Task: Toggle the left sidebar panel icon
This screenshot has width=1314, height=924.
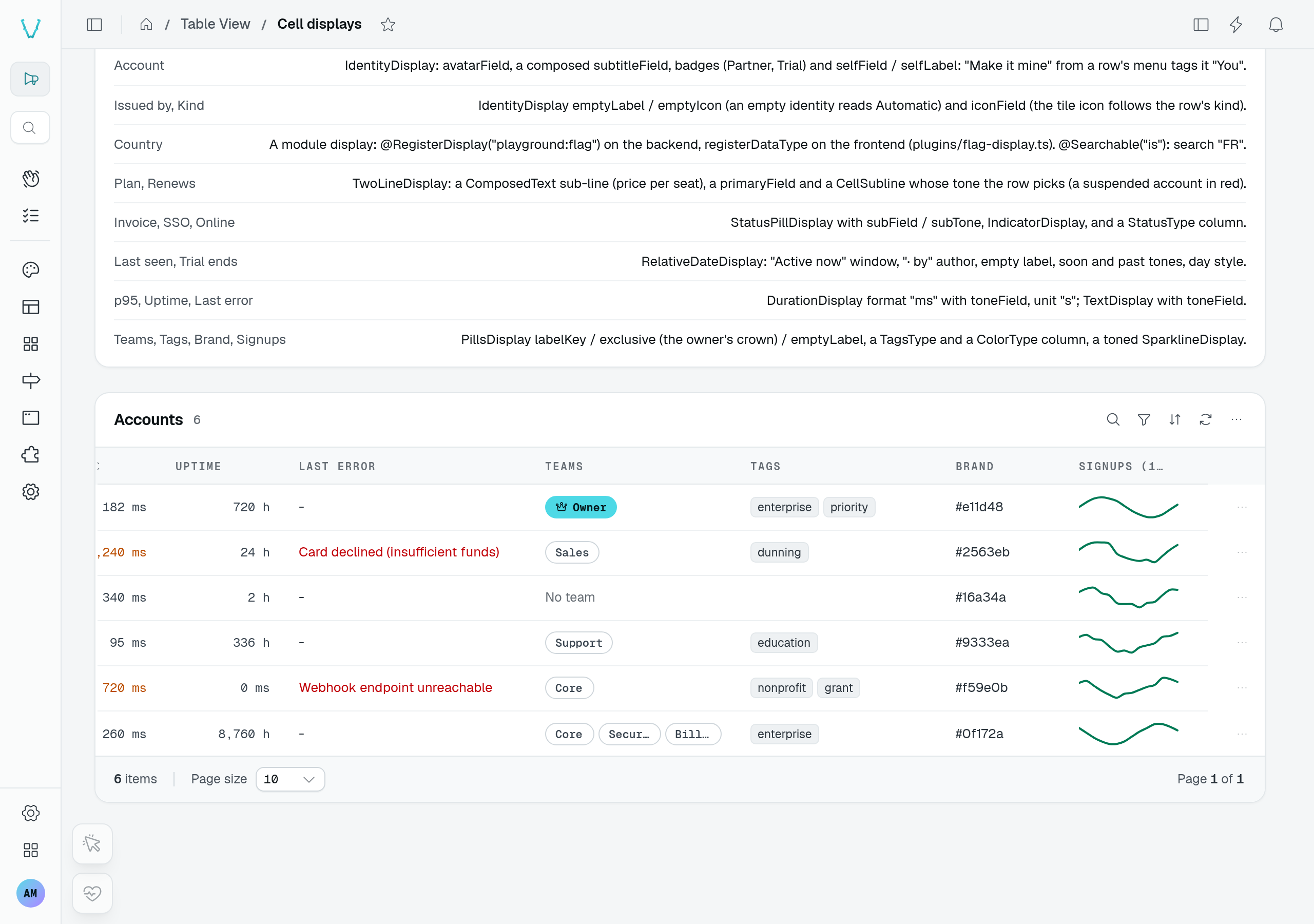Action: pos(94,25)
